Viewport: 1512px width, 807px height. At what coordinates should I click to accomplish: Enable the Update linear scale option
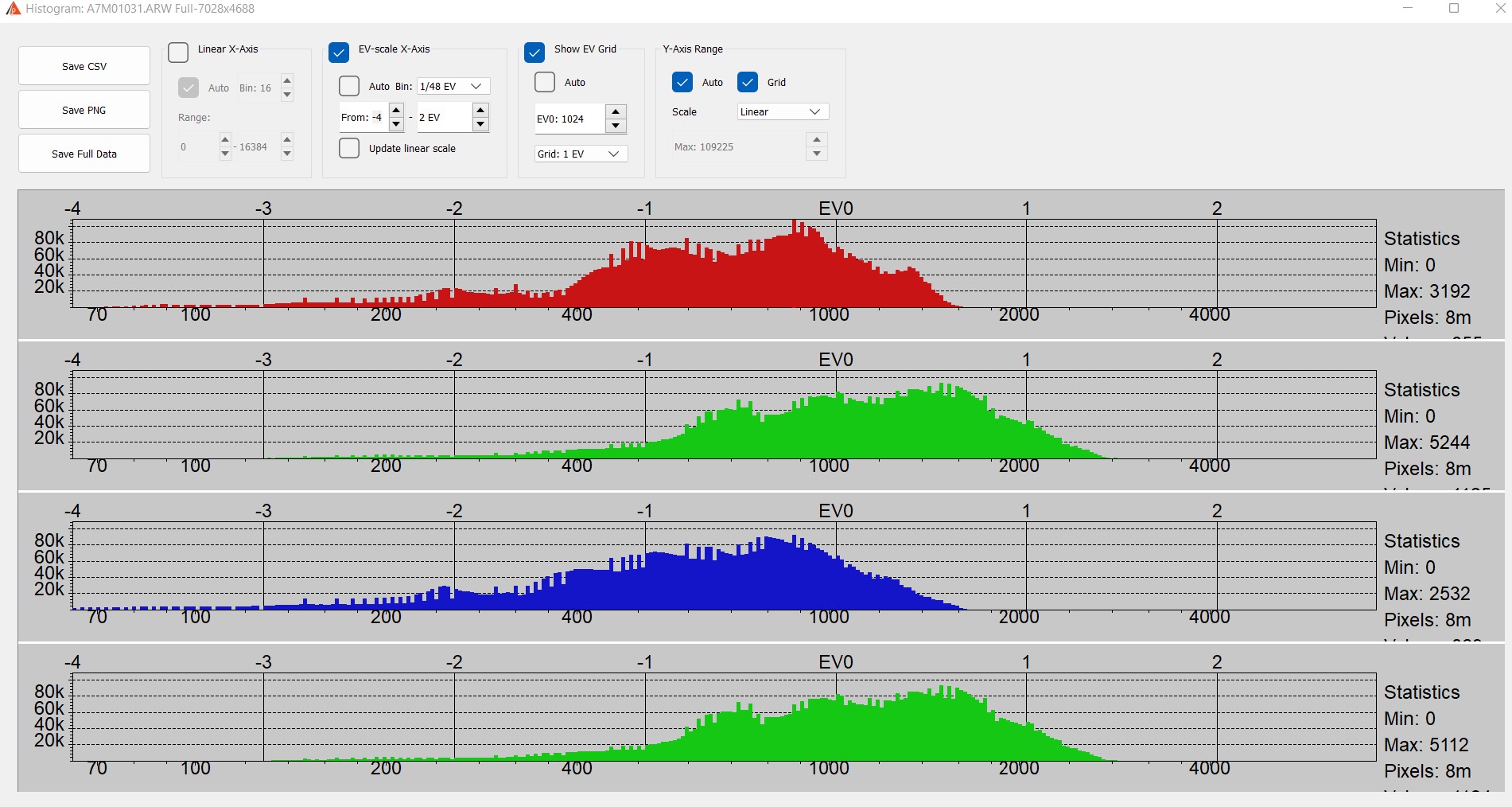pos(349,149)
